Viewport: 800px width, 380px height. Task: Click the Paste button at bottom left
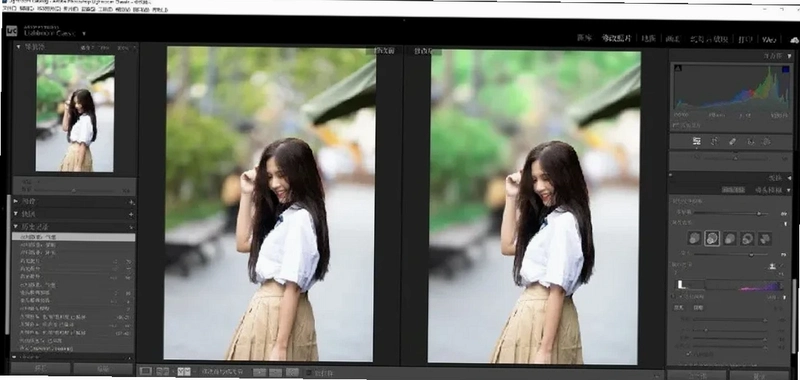[x=103, y=368]
